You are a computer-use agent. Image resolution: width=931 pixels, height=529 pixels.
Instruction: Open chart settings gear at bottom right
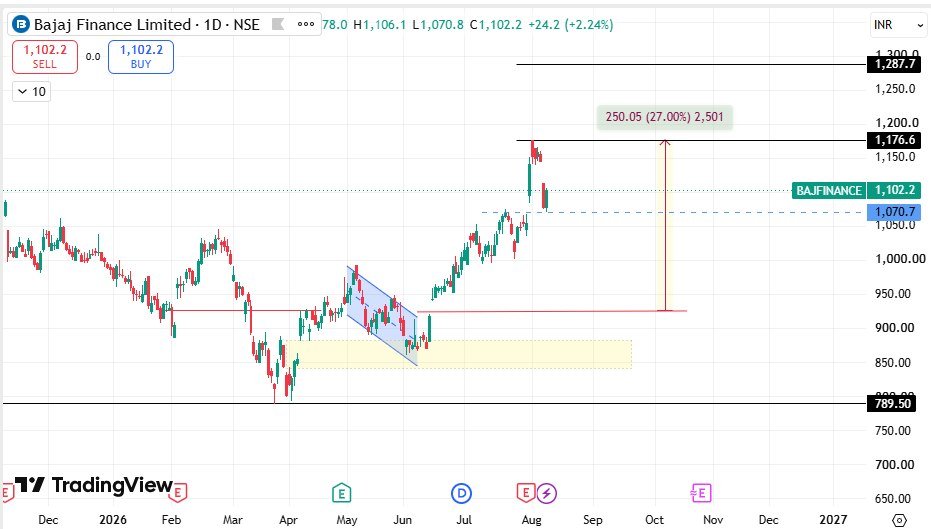click(x=900, y=520)
